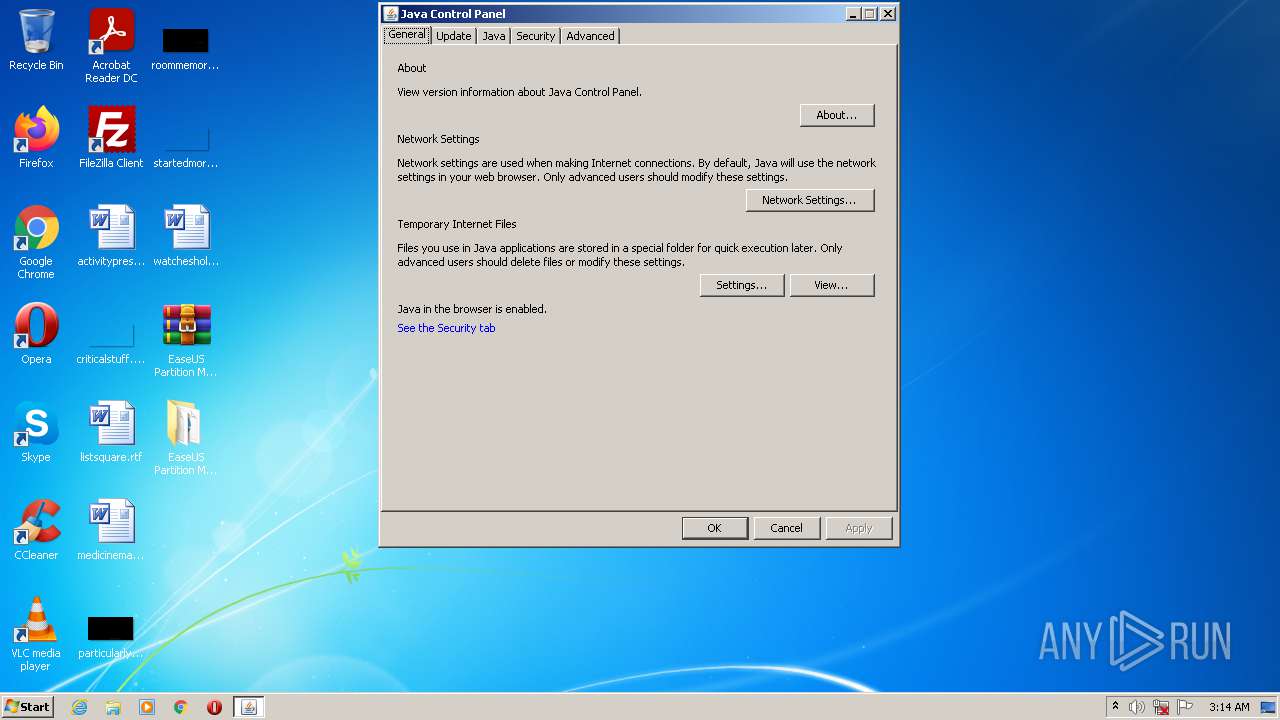The image size is (1280, 720).
Task: Click the taskbar clock showing 3:14 AM
Action: point(1229,707)
